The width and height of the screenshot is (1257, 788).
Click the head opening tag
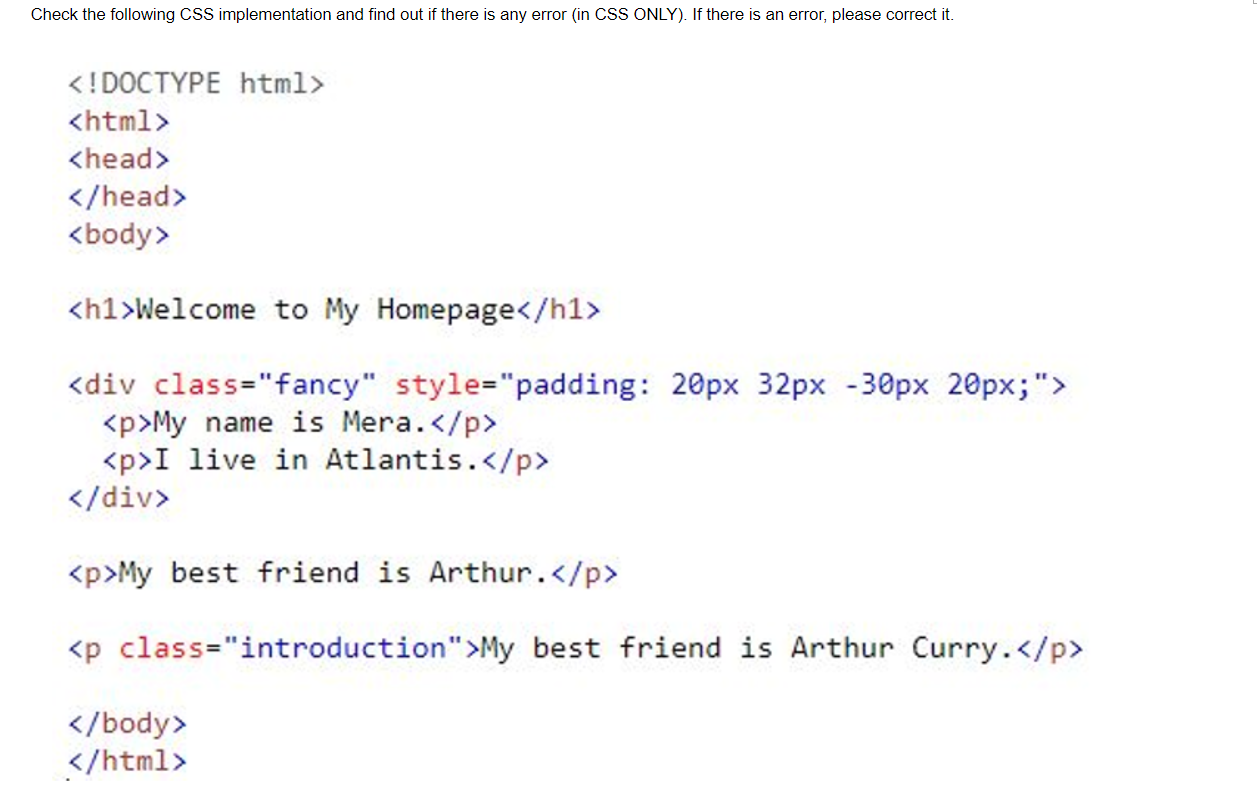coord(118,159)
